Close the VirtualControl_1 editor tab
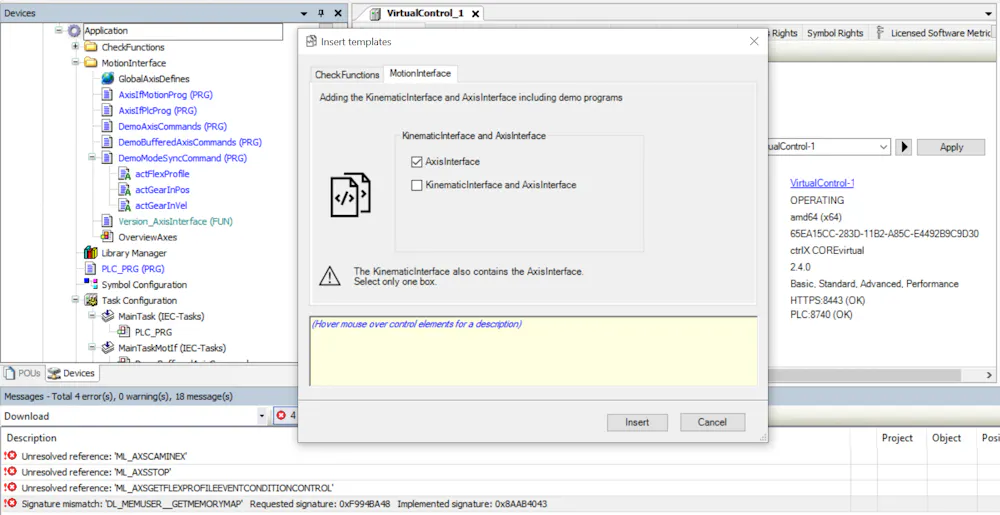 point(475,13)
